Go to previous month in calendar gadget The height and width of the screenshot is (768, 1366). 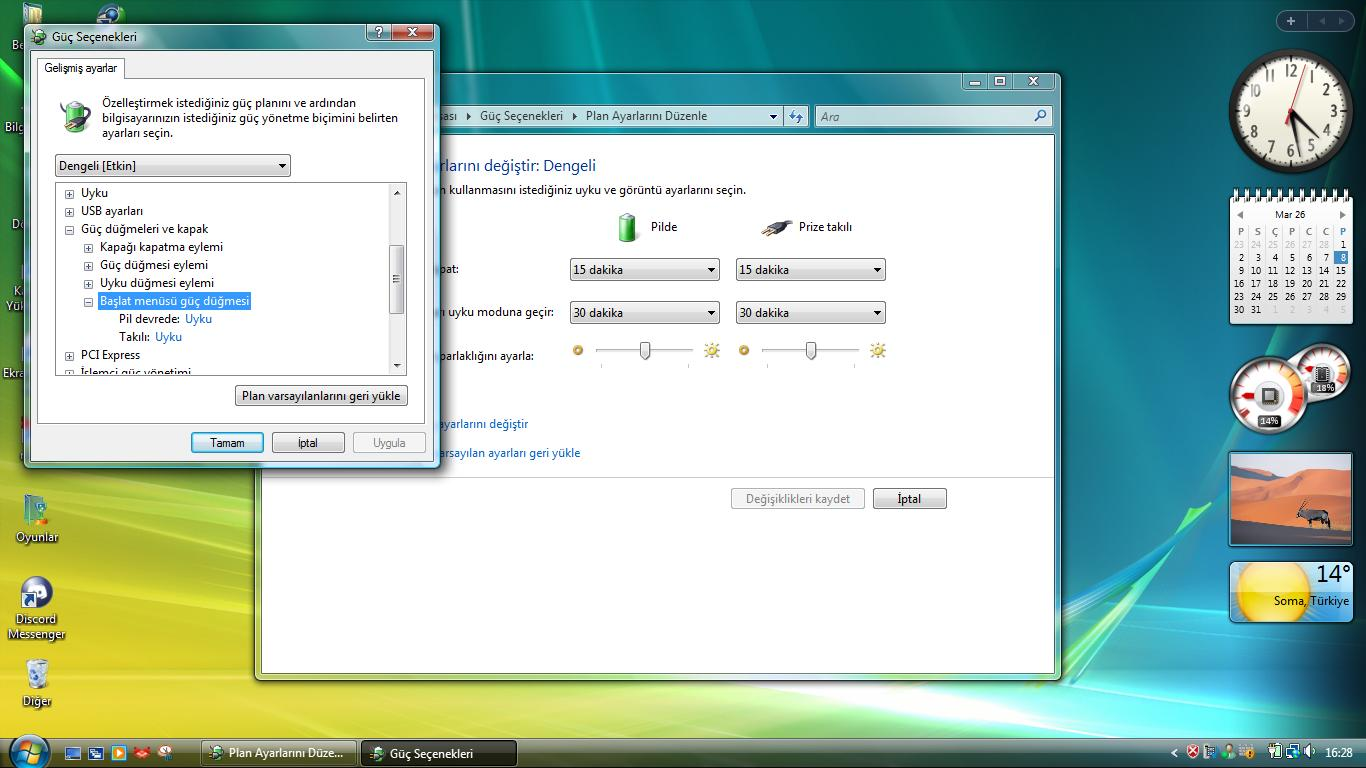1240,214
